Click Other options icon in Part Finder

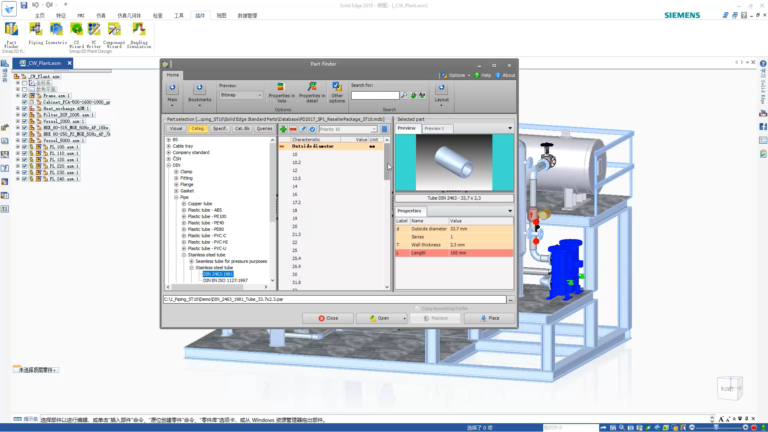(x=337, y=93)
